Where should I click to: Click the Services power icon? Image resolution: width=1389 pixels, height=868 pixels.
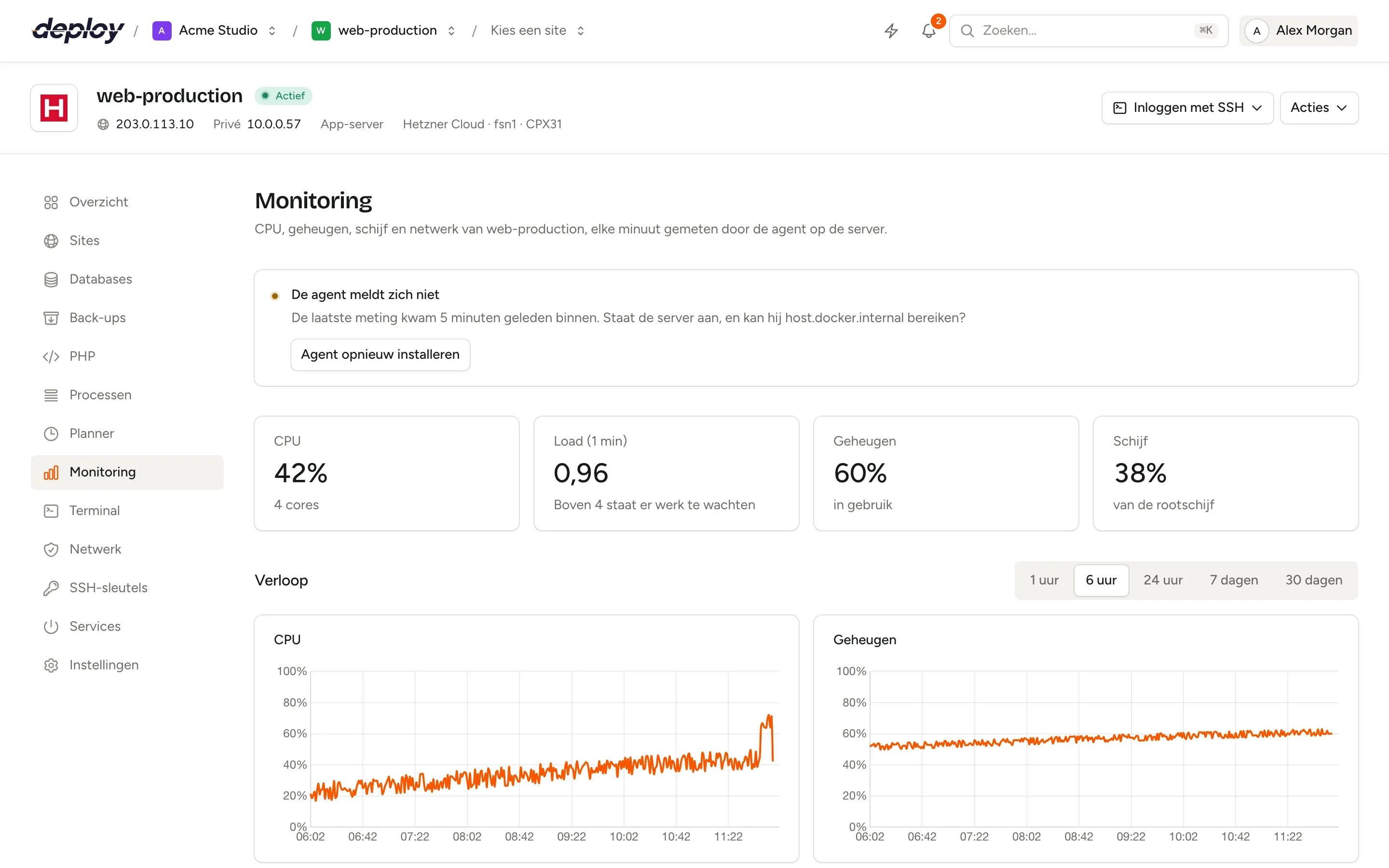point(51,626)
